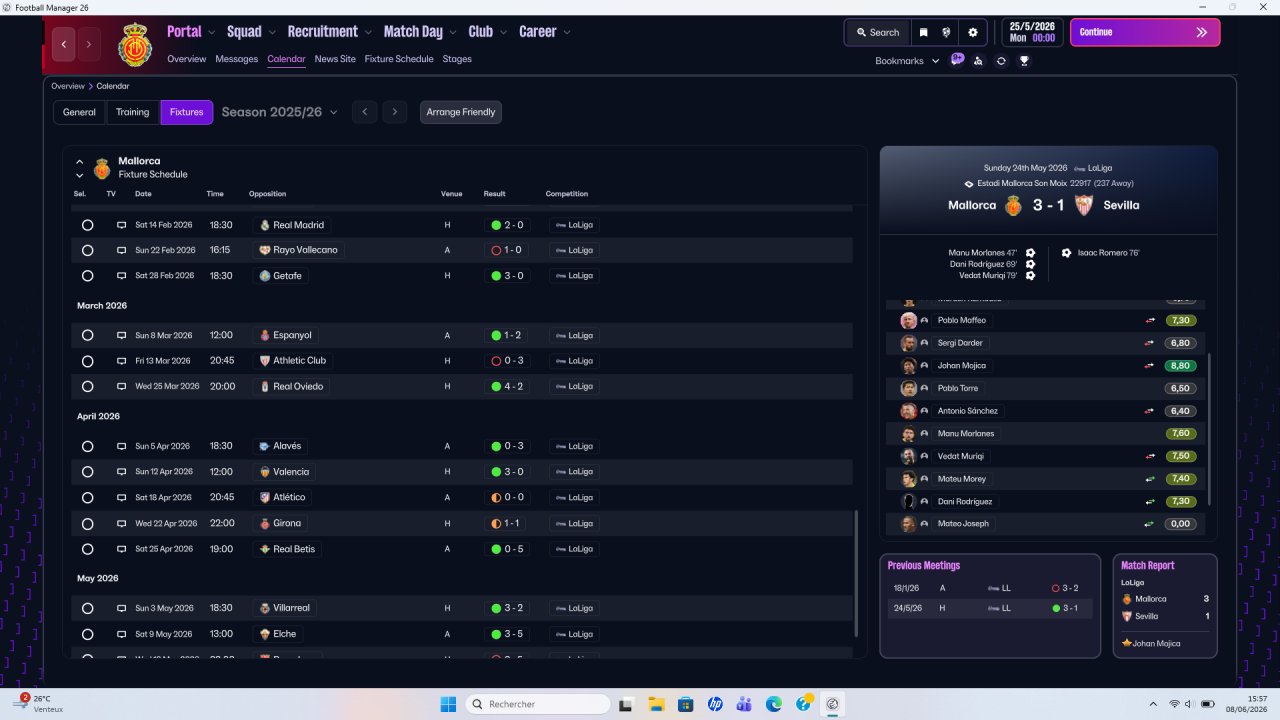Image resolution: width=1280 pixels, height=720 pixels.
Task: Open weather widget showing 26°C
Action: click(x=40, y=703)
